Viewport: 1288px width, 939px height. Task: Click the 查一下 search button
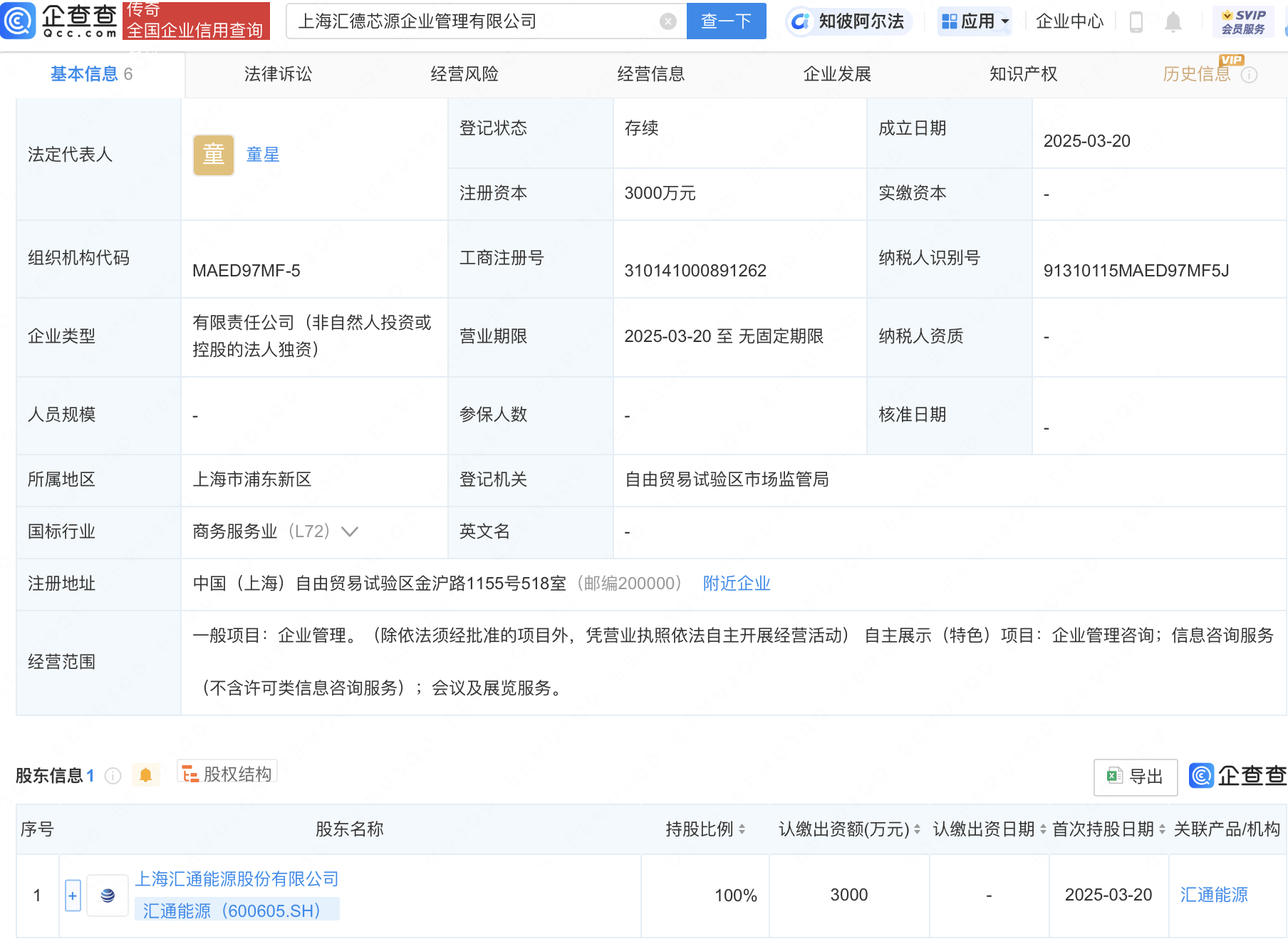[x=726, y=21]
